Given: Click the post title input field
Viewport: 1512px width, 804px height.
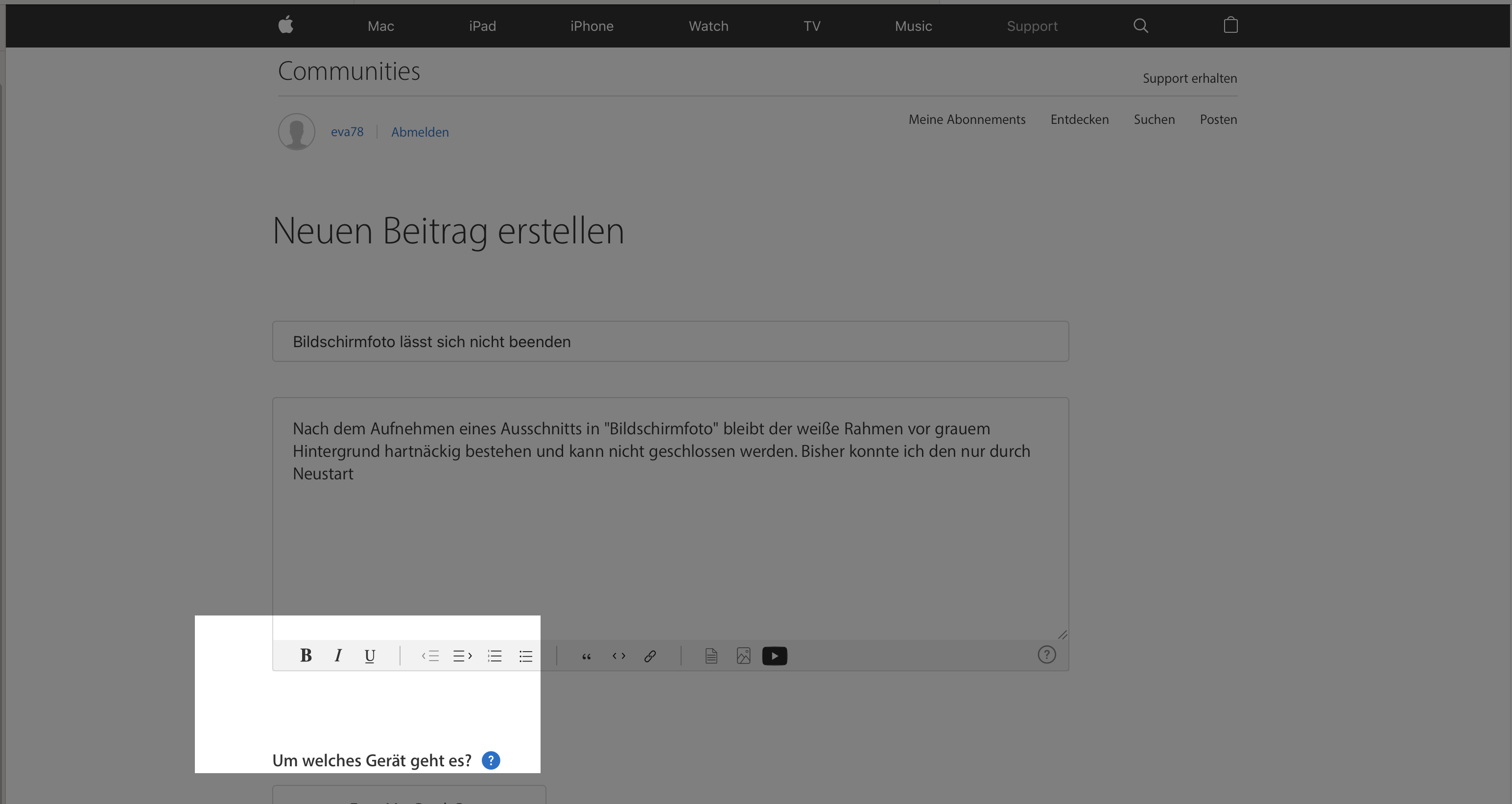Looking at the screenshot, I should [x=670, y=342].
